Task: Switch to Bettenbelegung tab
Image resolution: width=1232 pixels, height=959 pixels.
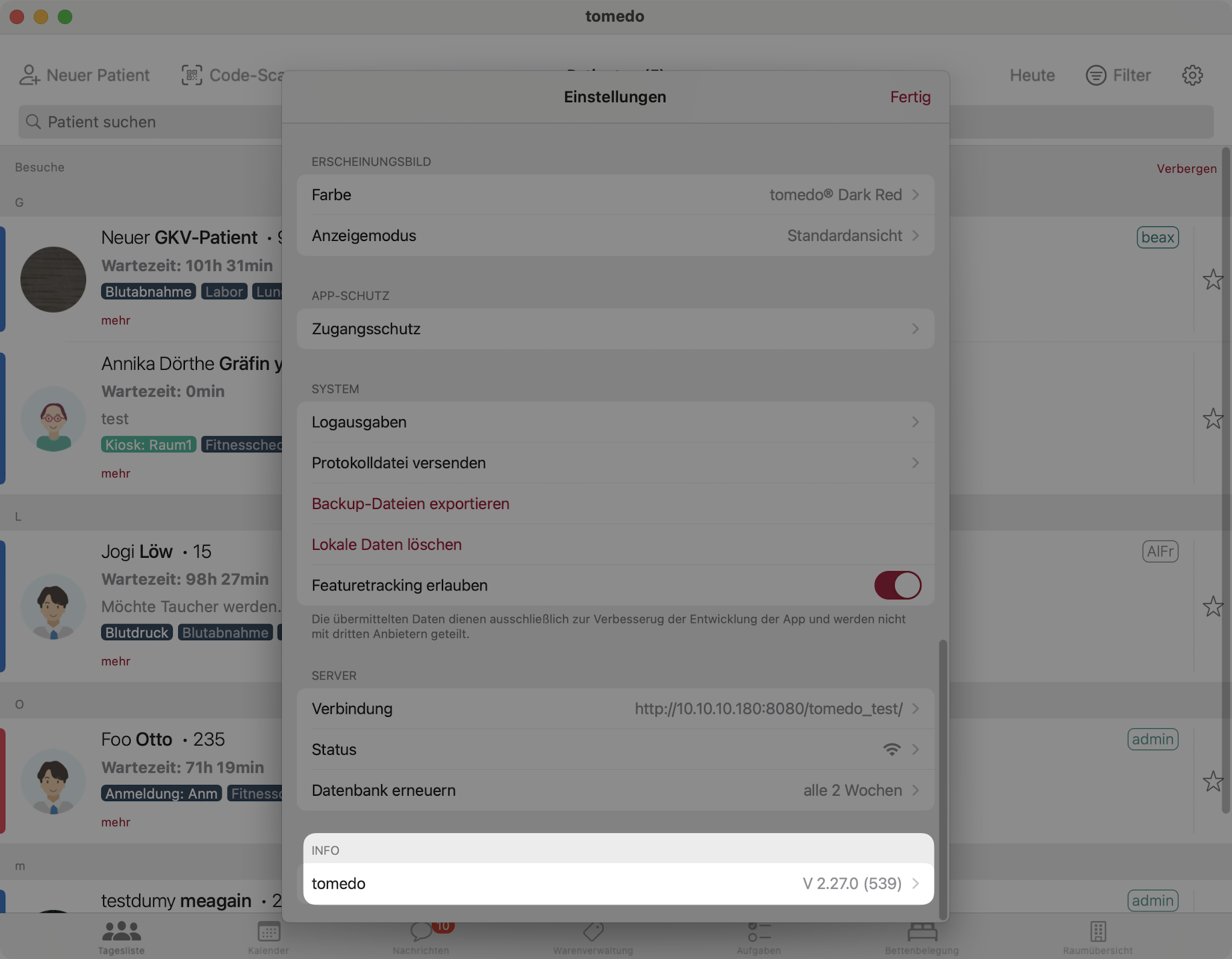Action: click(922, 937)
